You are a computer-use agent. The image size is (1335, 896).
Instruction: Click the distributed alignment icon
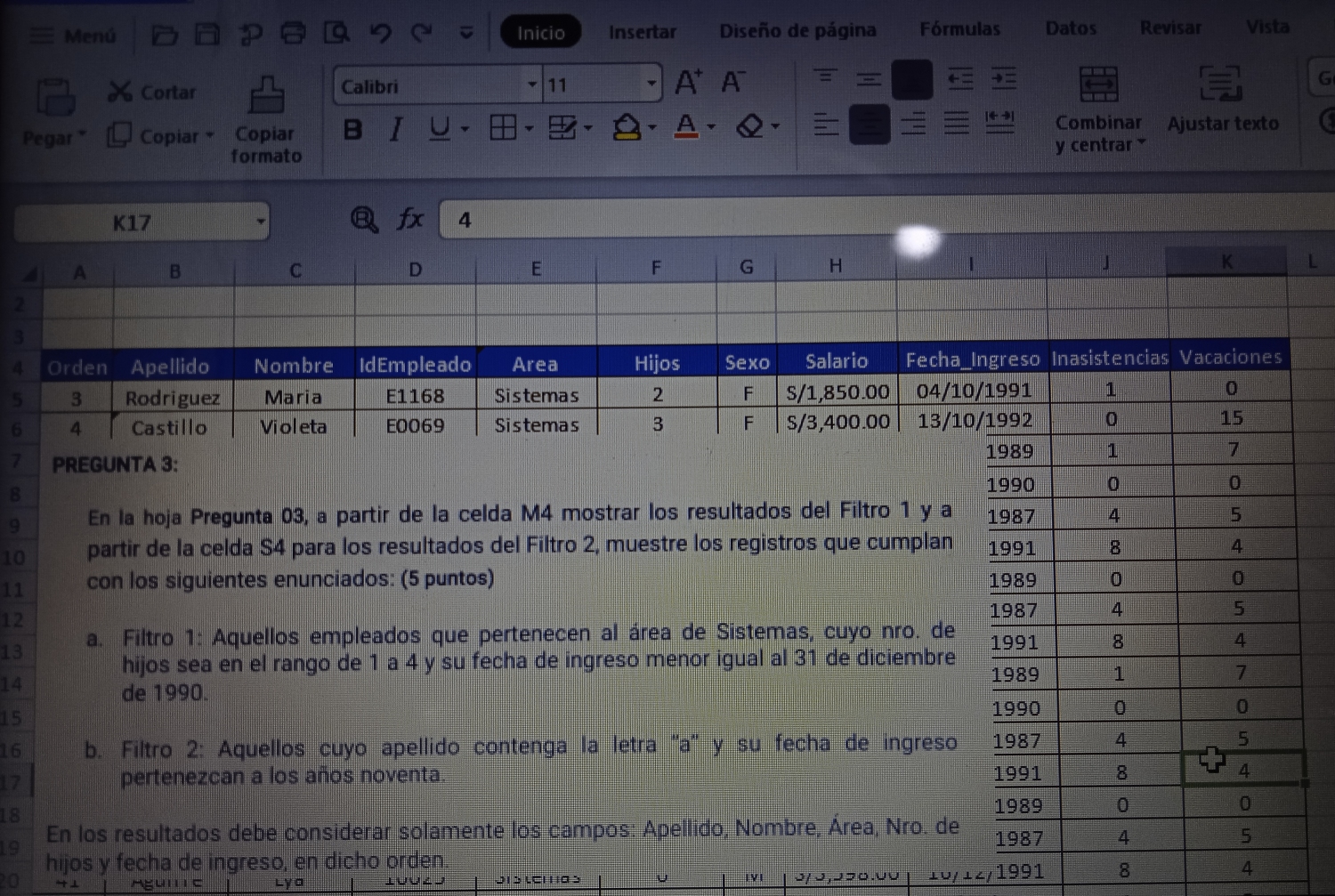(1000, 121)
